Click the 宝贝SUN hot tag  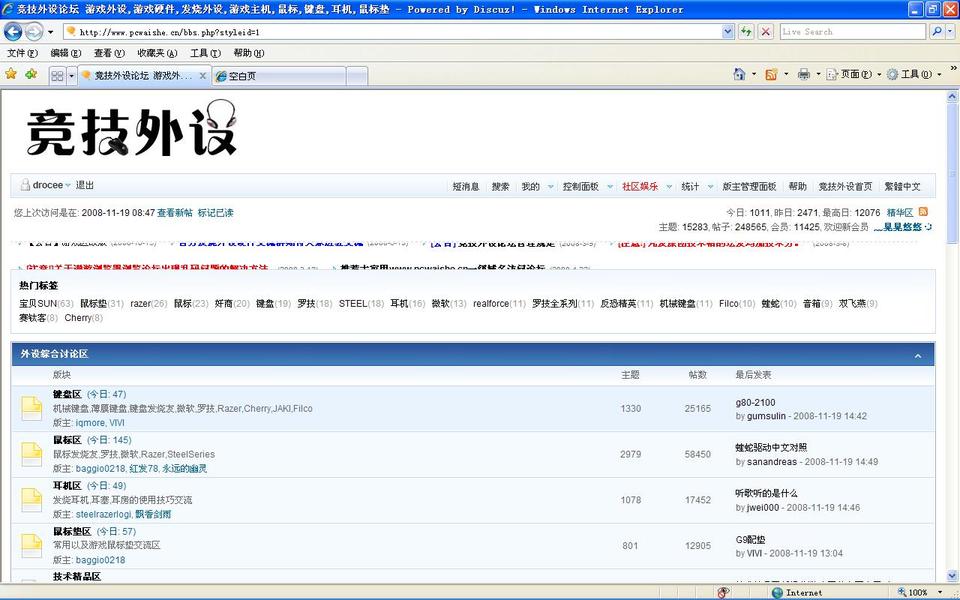tap(38, 304)
